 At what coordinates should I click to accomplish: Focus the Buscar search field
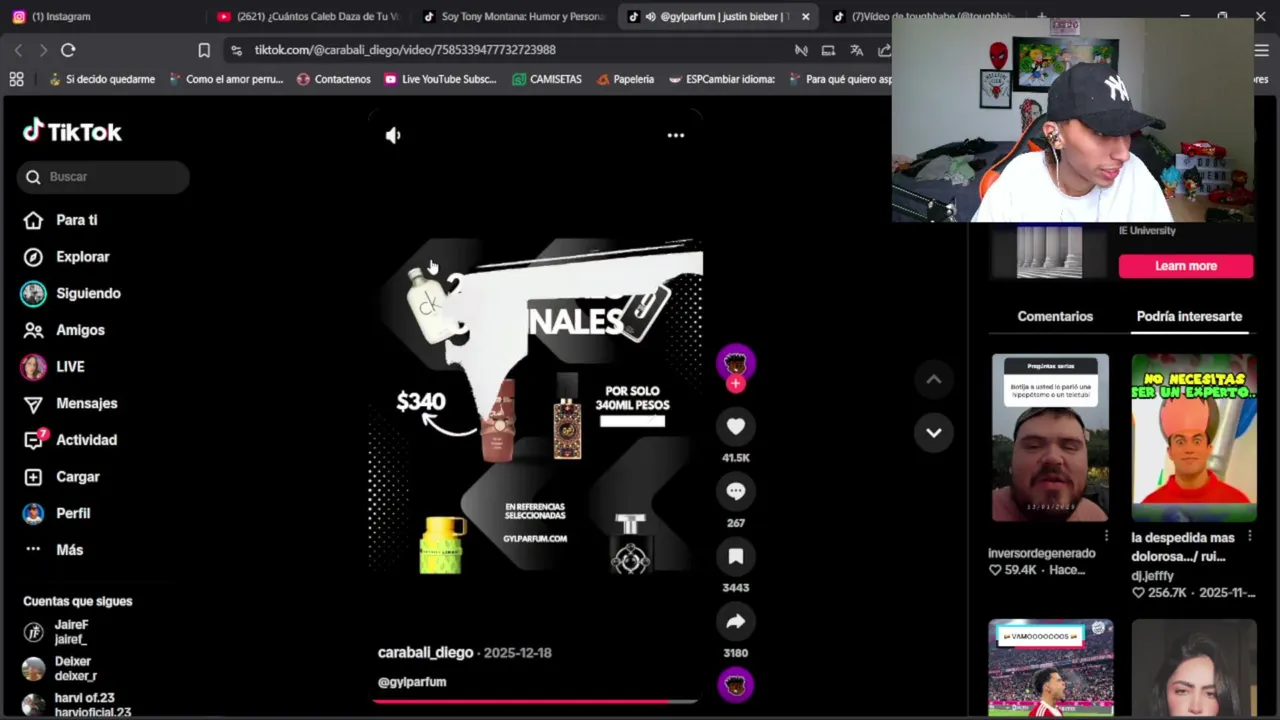tap(103, 177)
